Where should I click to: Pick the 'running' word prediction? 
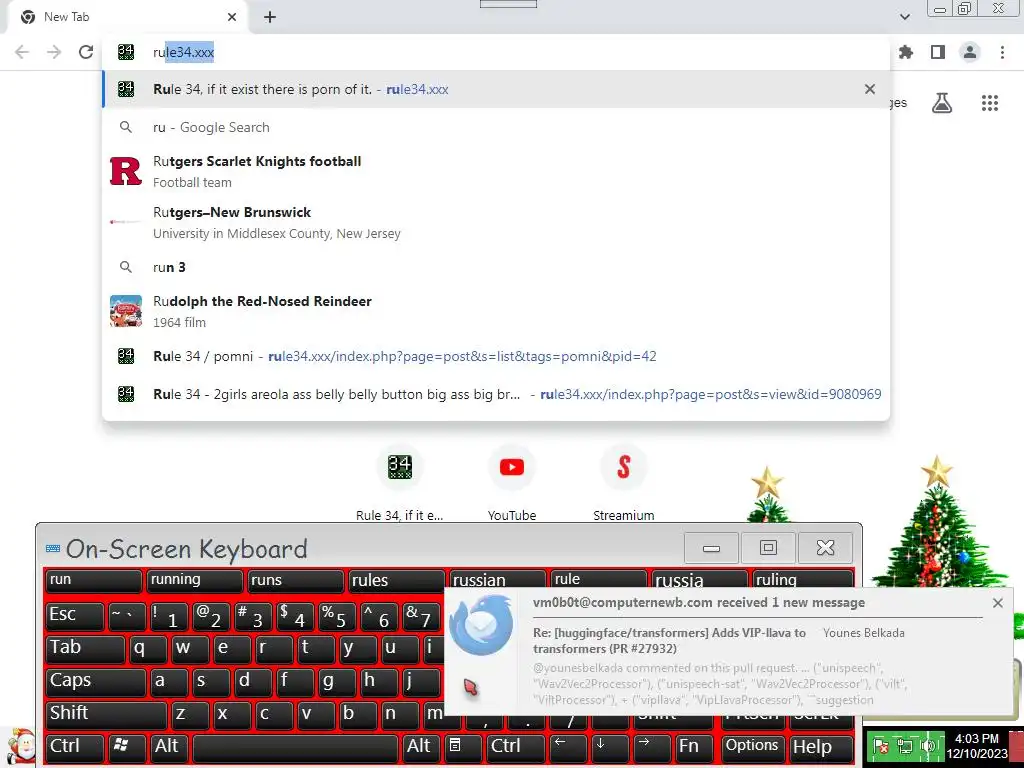point(195,580)
